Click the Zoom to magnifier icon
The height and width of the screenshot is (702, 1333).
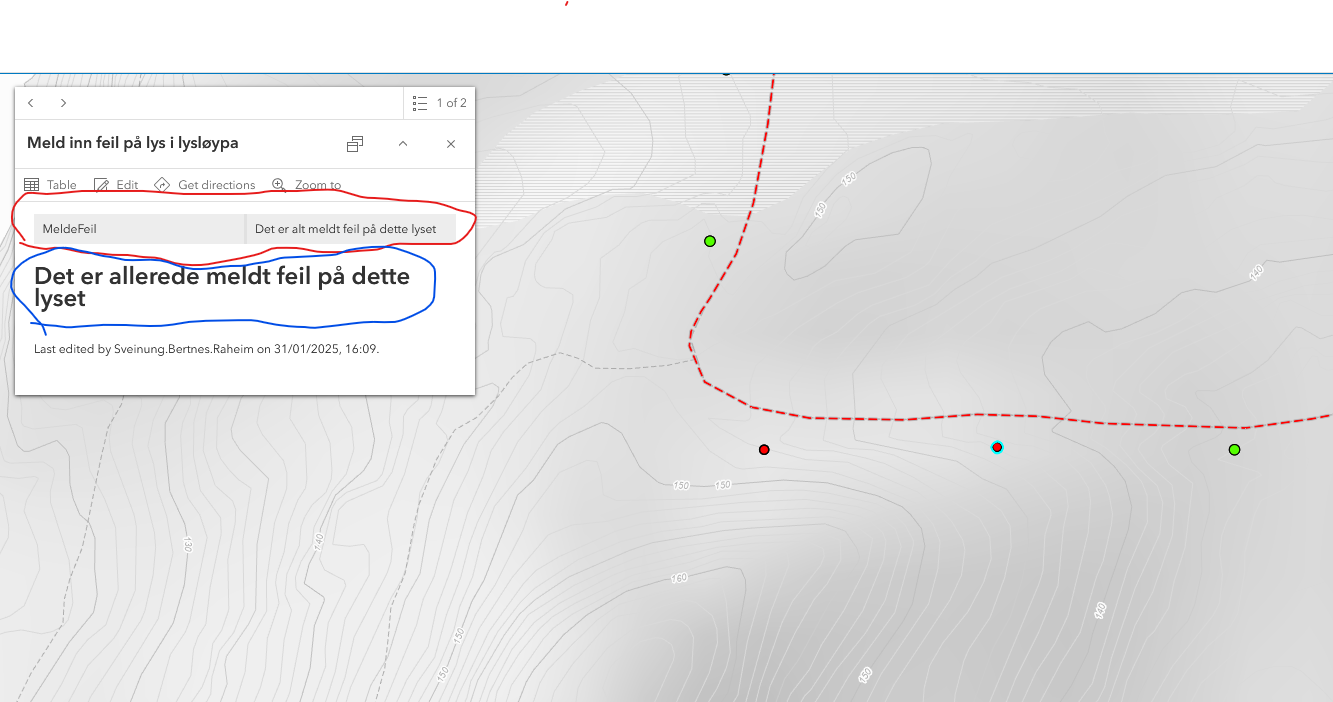(x=277, y=184)
